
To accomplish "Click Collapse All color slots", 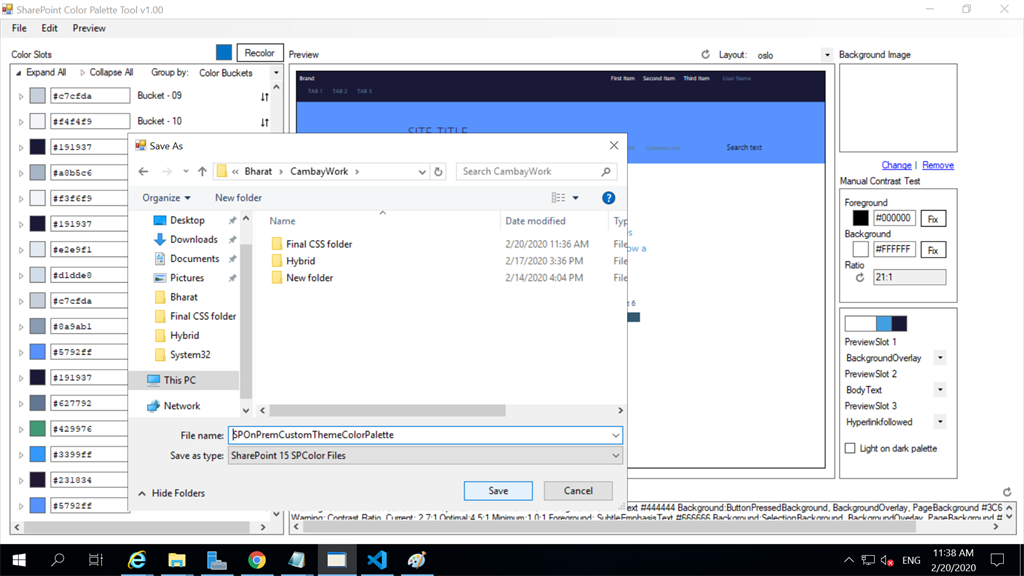I will [106, 72].
